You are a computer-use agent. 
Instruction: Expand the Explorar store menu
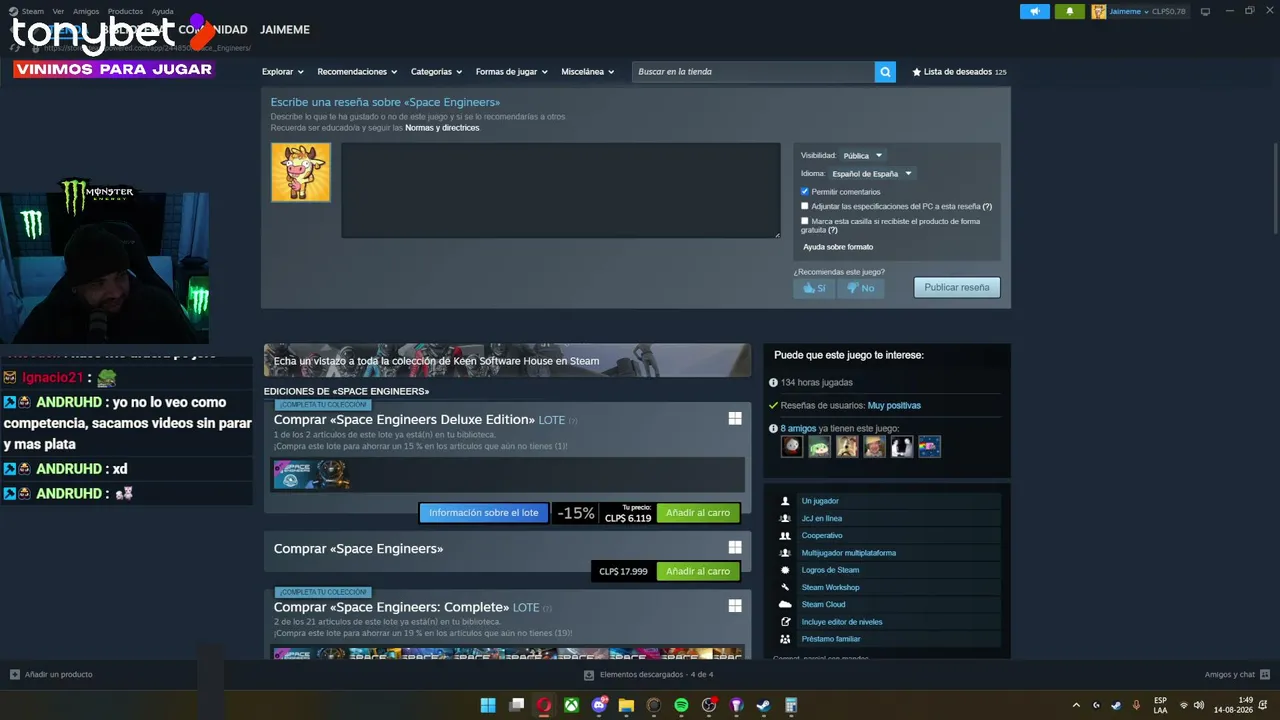point(283,72)
